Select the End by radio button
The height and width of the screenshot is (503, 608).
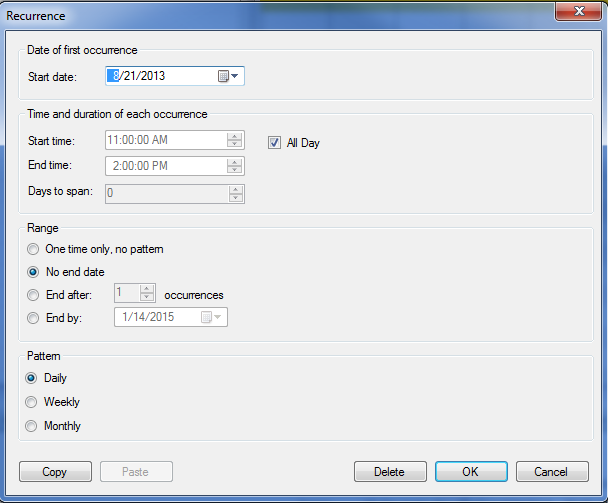(x=33, y=318)
